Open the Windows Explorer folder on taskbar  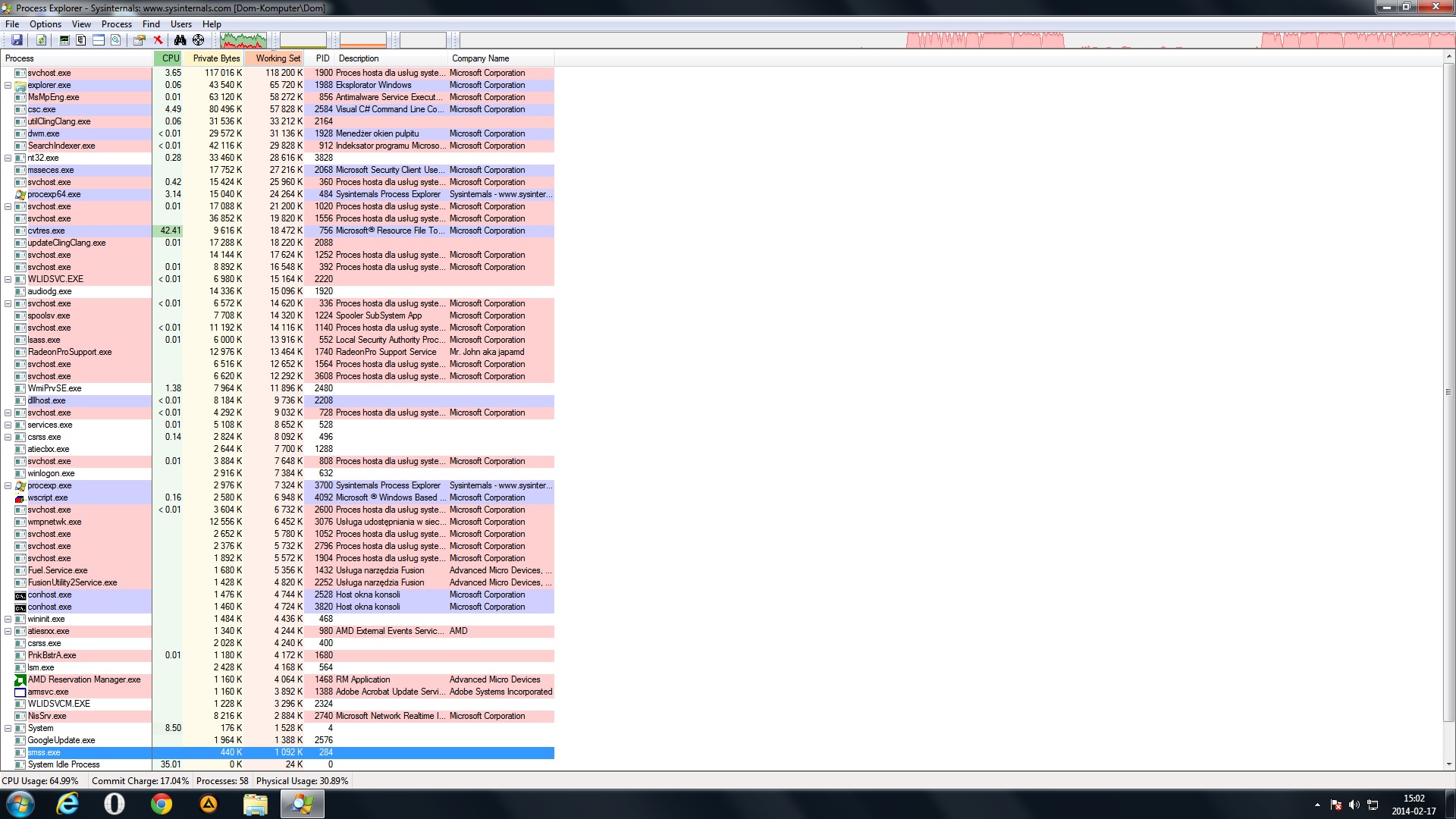tap(256, 804)
